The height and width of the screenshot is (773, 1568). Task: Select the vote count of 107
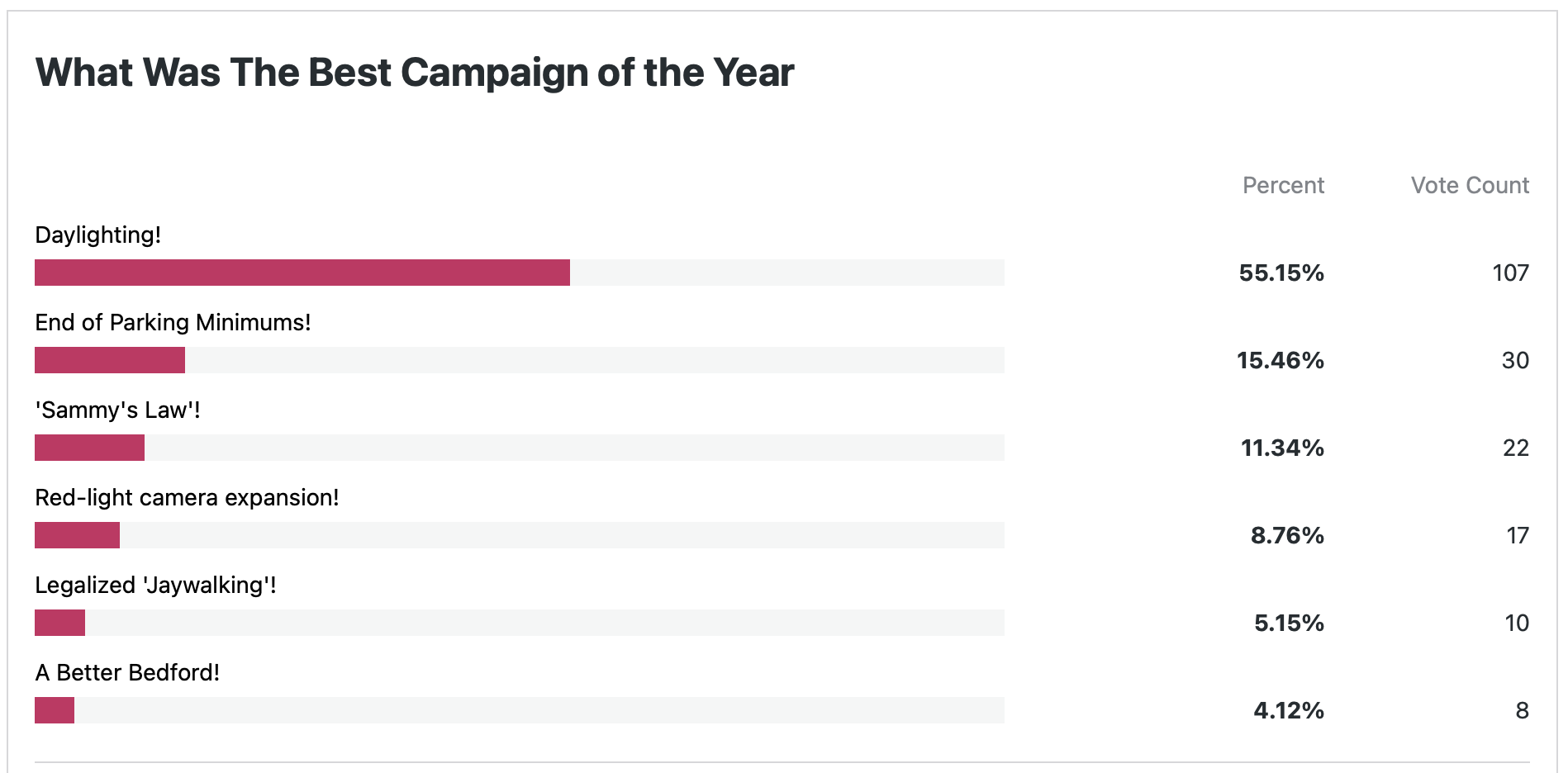coord(1510,273)
